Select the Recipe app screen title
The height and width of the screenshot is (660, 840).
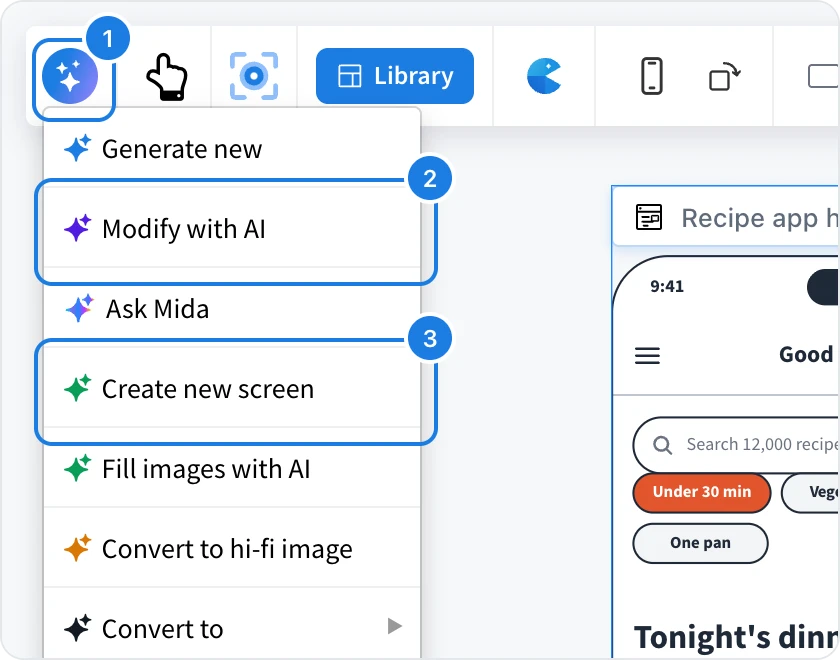pyautogui.click(x=760, y=218)
